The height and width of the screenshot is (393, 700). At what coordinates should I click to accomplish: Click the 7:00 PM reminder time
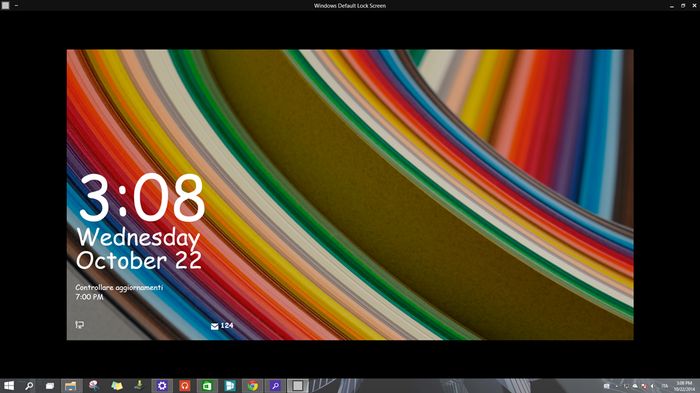pos(89,297)
